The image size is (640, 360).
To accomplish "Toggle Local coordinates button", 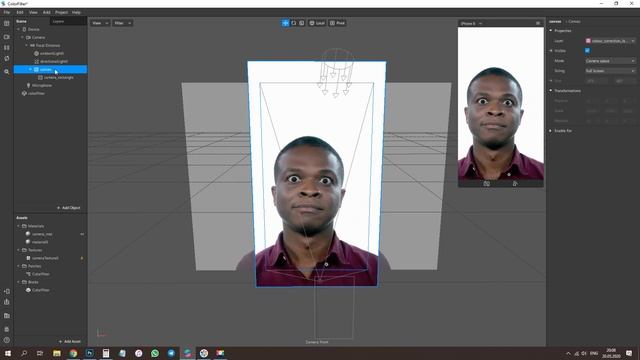I will pyautogui.click(x=317, y=23).
